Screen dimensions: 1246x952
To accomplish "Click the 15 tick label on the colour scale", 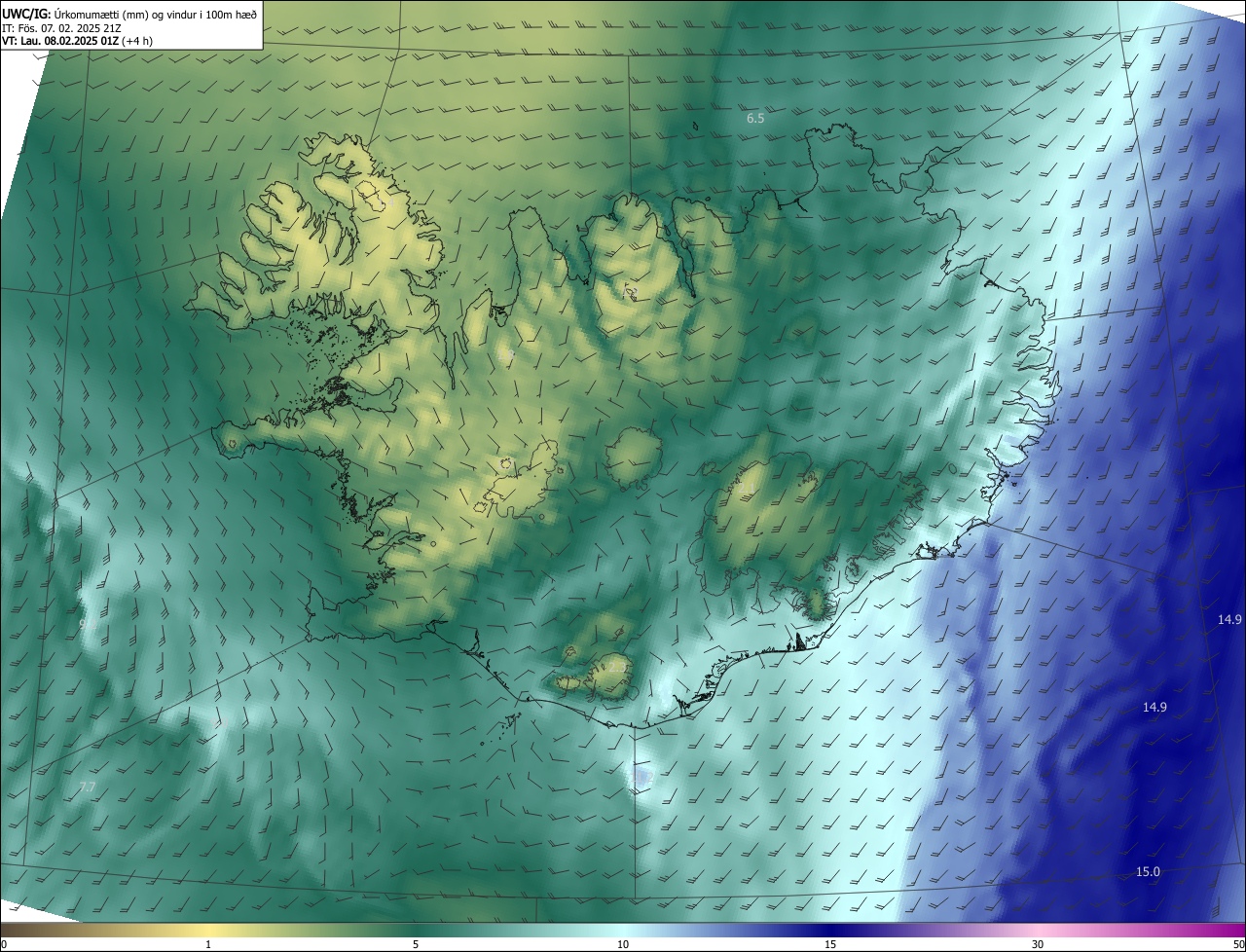I will [x=830, y=944].
